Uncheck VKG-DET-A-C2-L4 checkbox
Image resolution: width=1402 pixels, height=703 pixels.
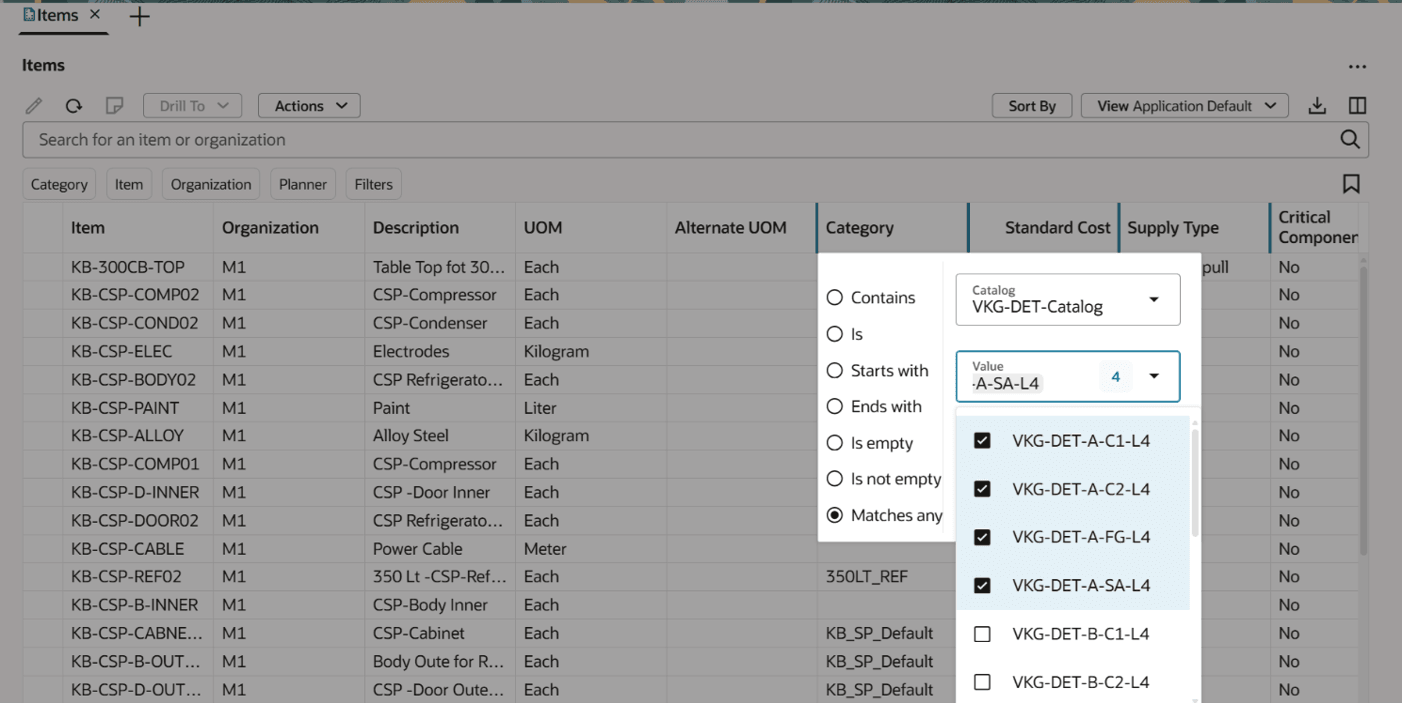click(982, 489)
